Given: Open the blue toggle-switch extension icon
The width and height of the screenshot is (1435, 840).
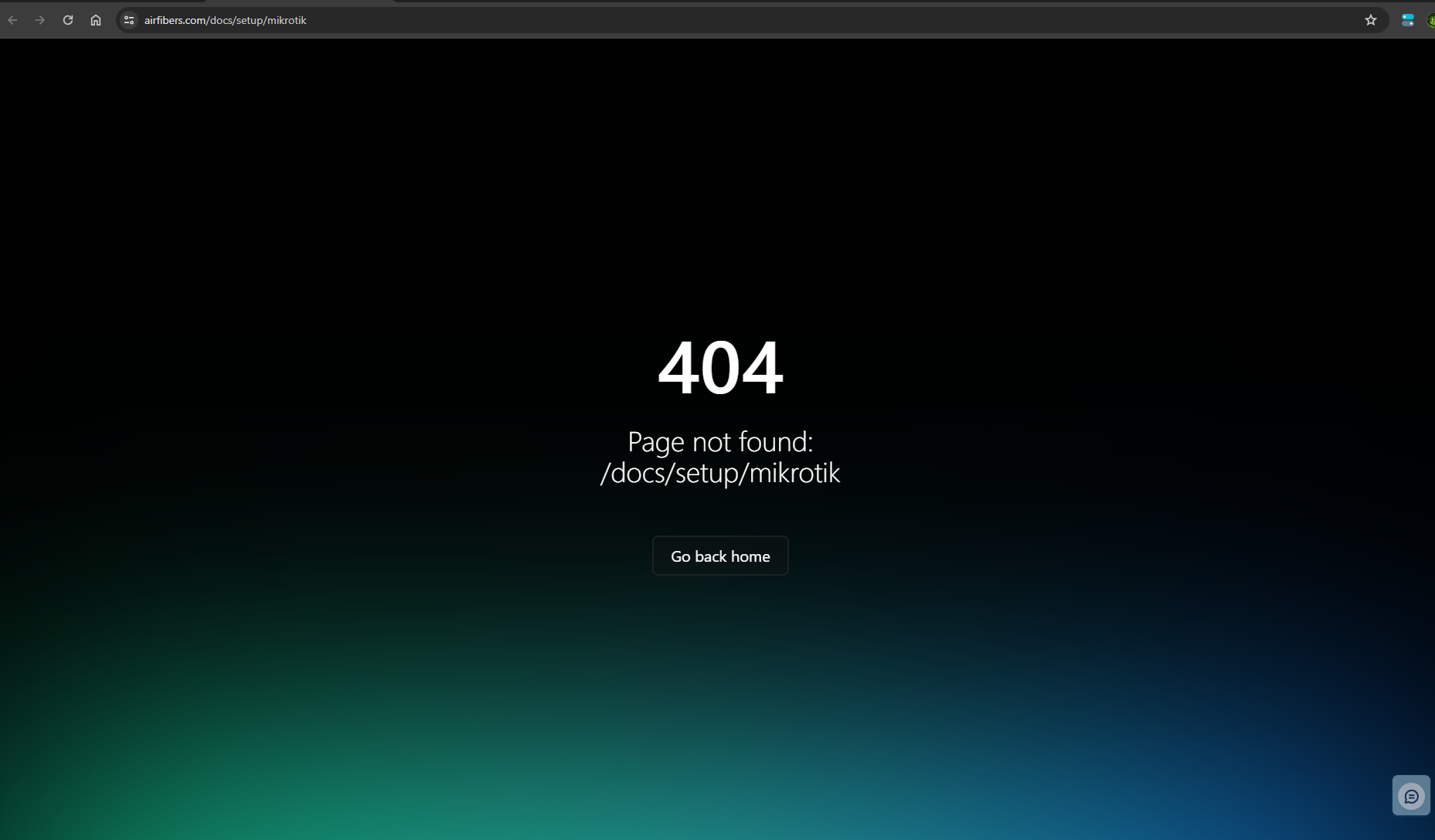Looking at the screenshot, I should point(1407,20).
